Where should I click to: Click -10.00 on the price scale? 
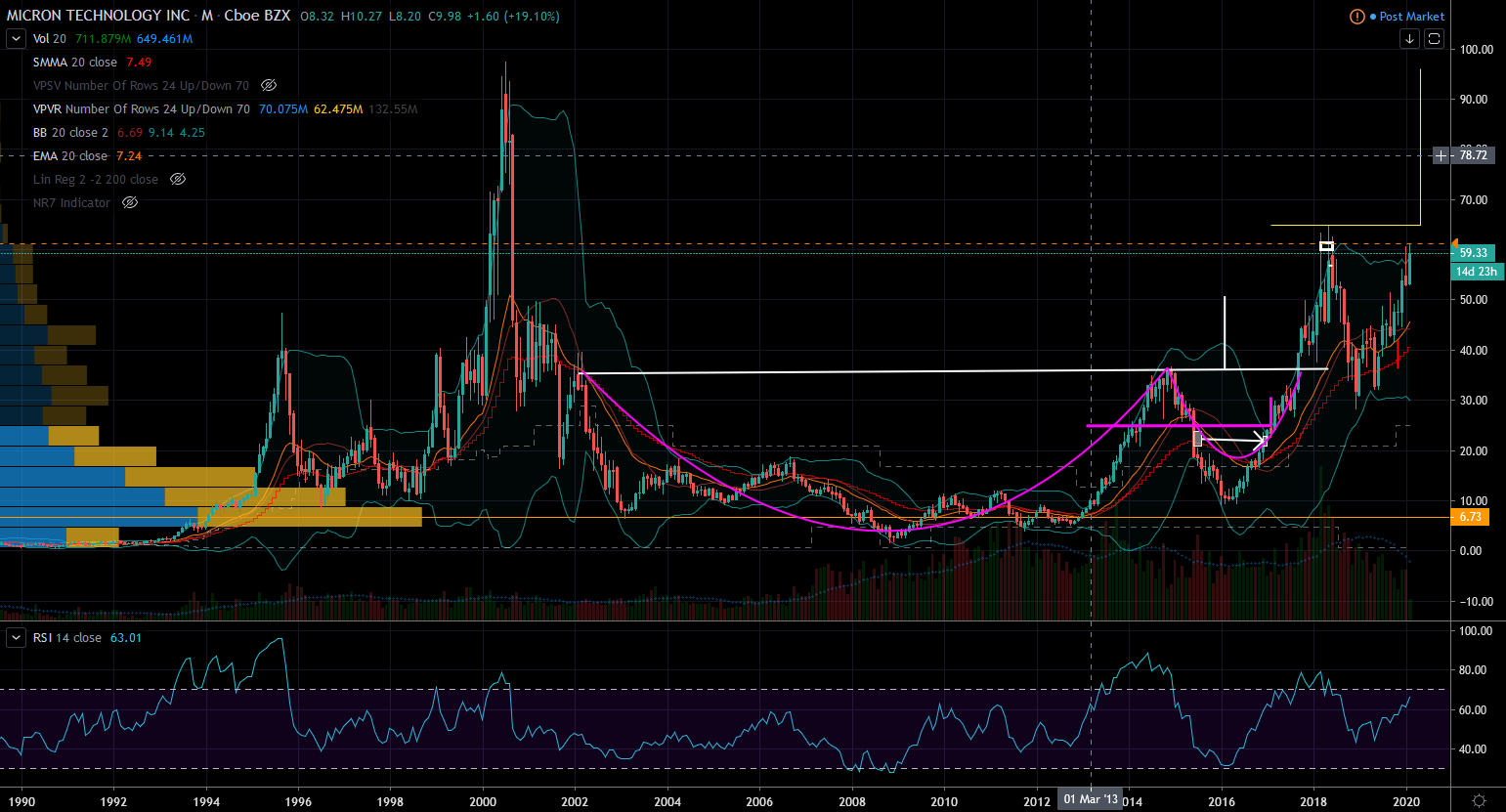coord(1474,602)
